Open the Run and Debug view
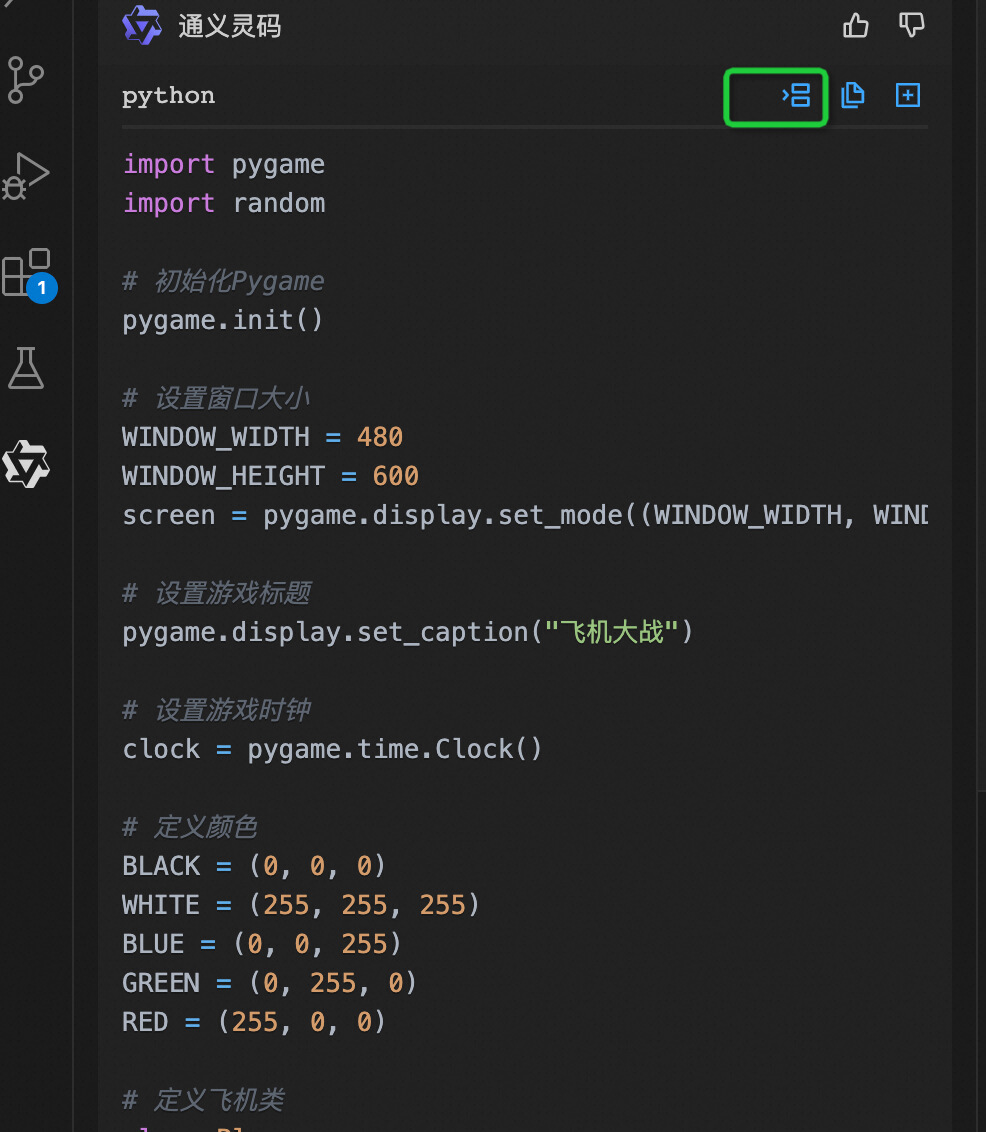 point(26,176)
